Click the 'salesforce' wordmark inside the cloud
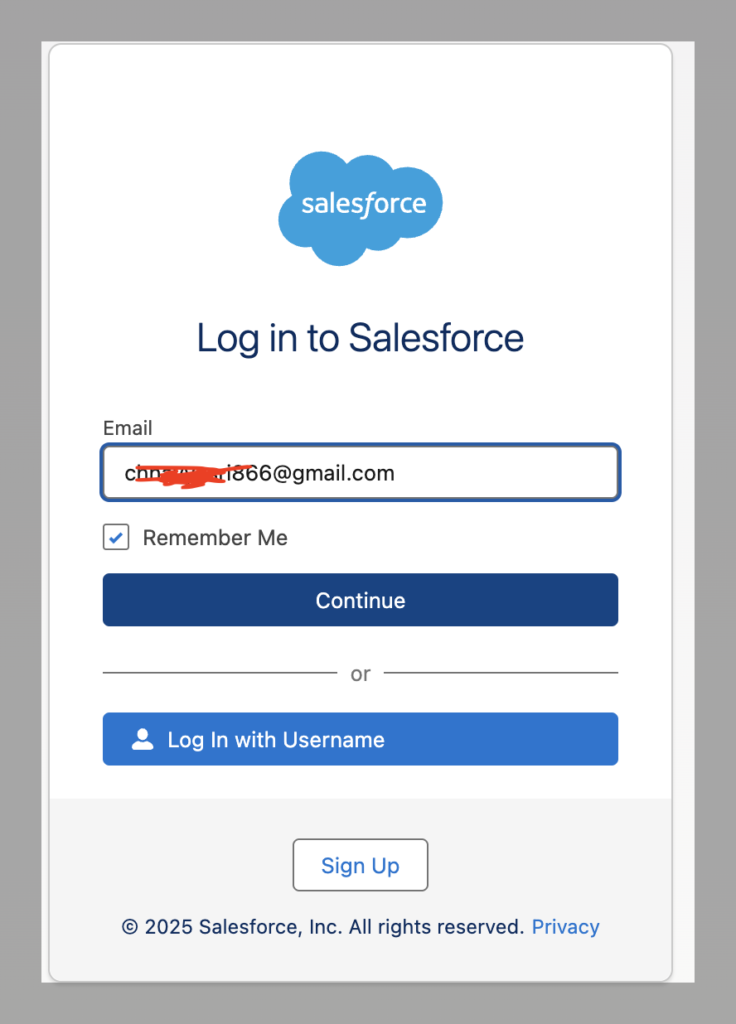Image resolution: width=736 pixels, height=1024 pixels. coord(364,205)
